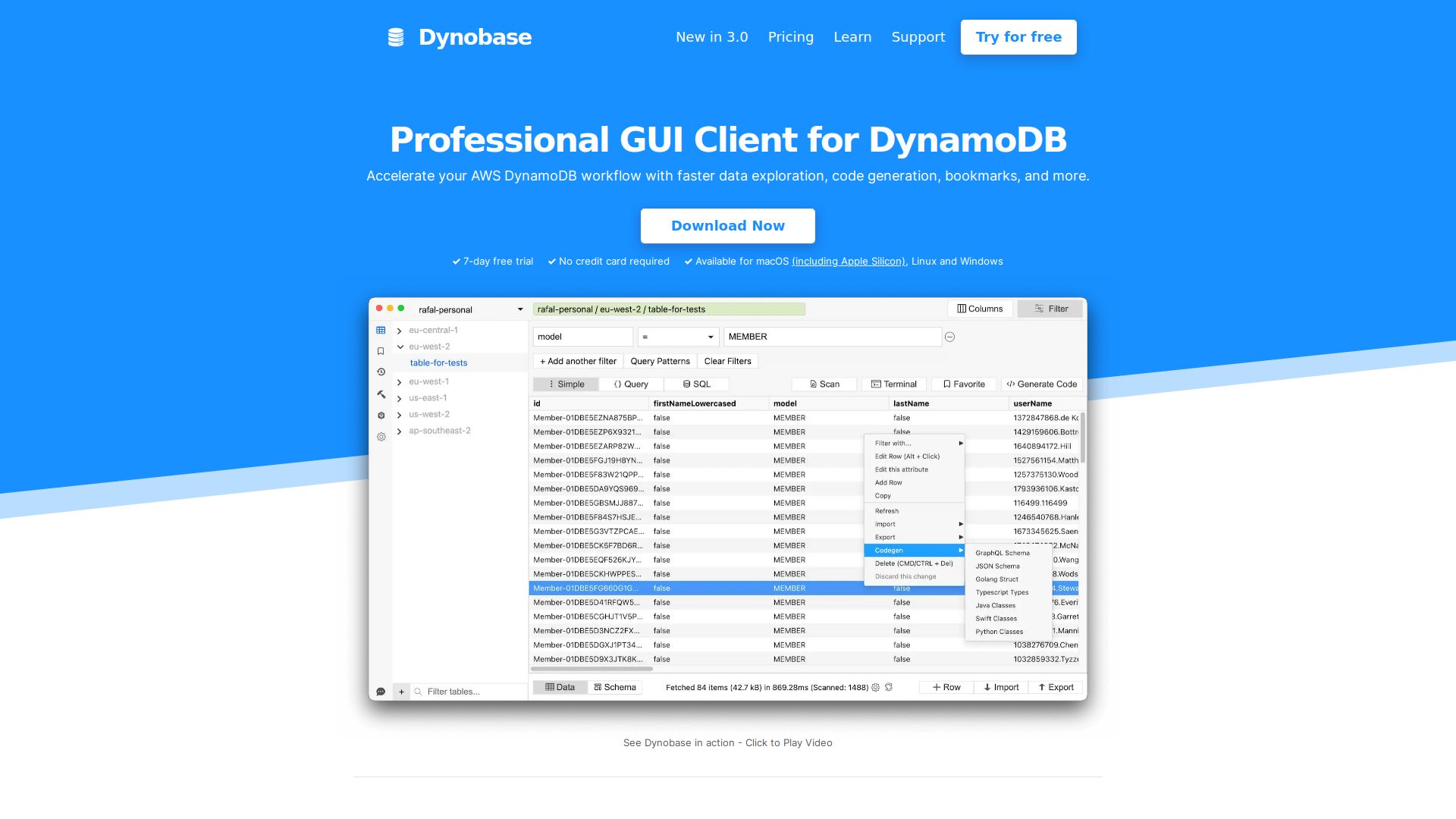Expand the eu-west-1 region
The width and height of the screenshot is (1456, 819).
[x=399, y=382]
